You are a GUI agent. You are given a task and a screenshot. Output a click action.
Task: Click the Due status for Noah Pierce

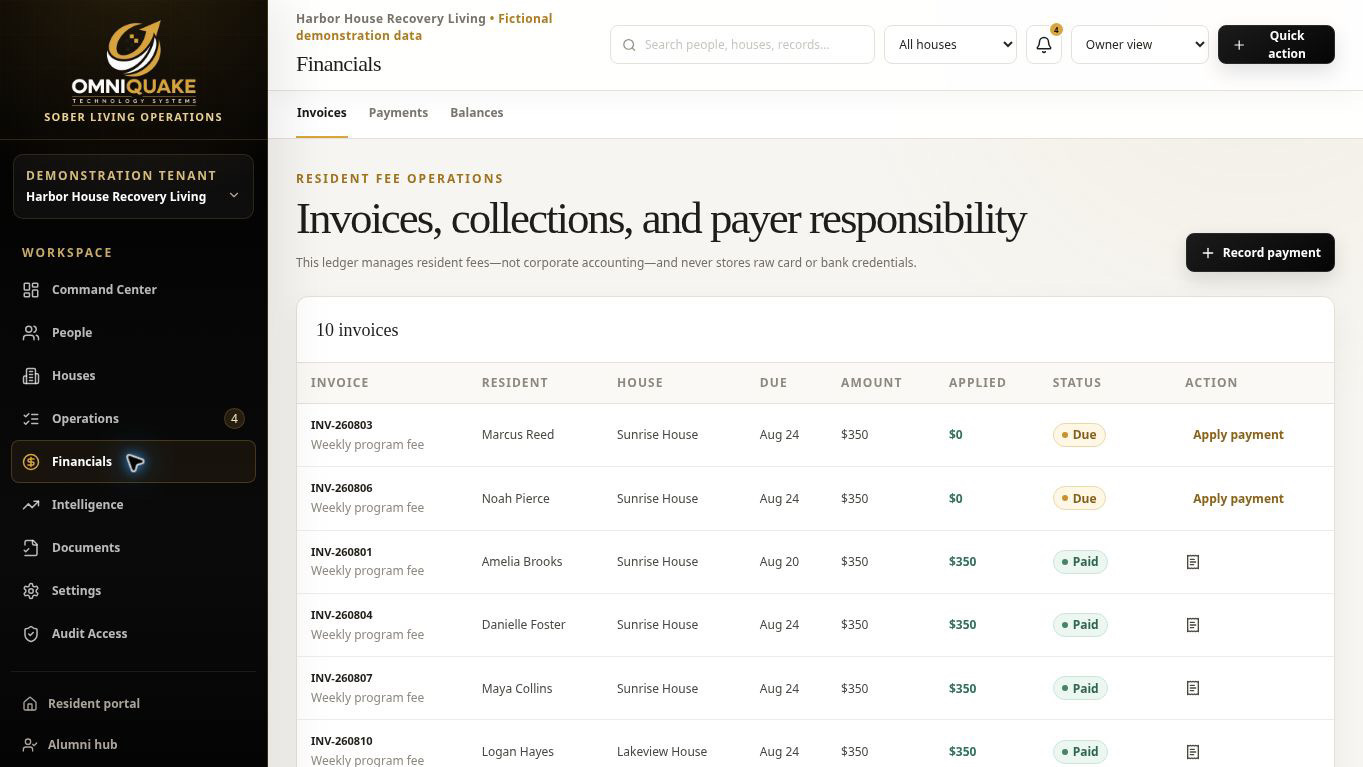tap(1079, 499)
